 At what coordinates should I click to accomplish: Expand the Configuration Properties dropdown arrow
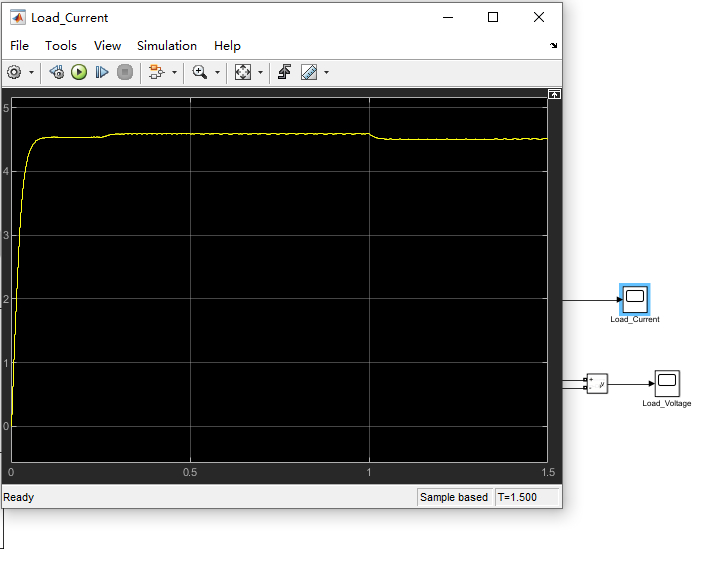click(x=32, y=72)
